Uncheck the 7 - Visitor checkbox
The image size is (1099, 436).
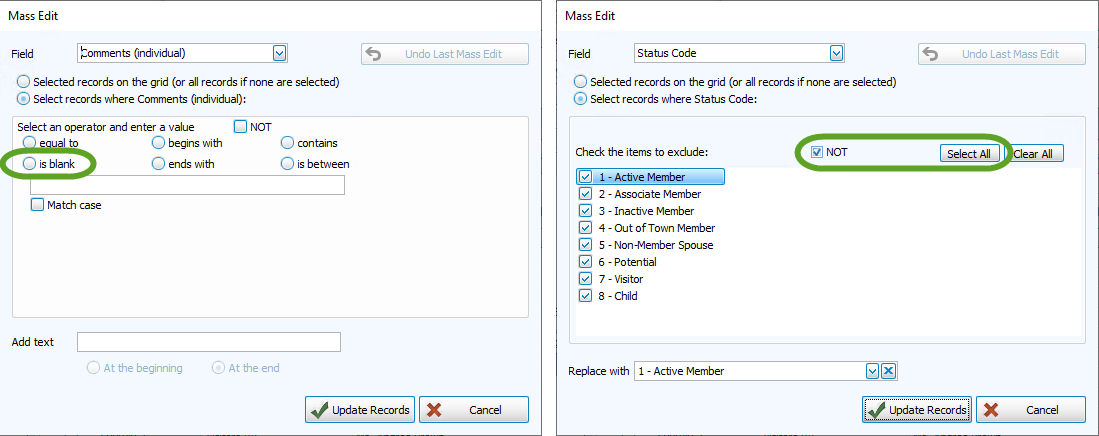coord(586,279)
